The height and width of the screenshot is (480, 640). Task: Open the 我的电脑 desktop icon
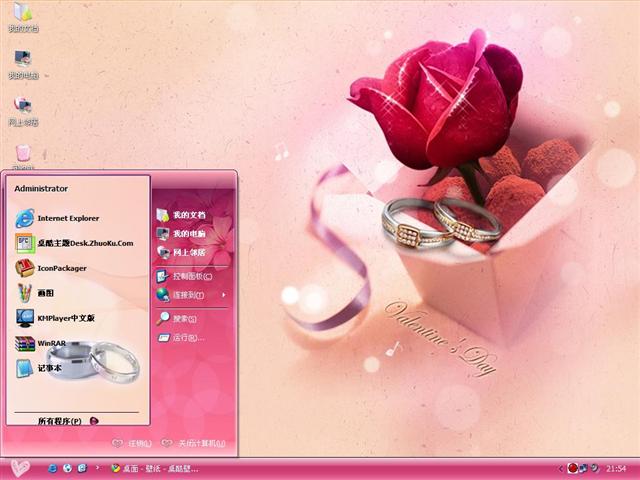[x=22, y=64]
